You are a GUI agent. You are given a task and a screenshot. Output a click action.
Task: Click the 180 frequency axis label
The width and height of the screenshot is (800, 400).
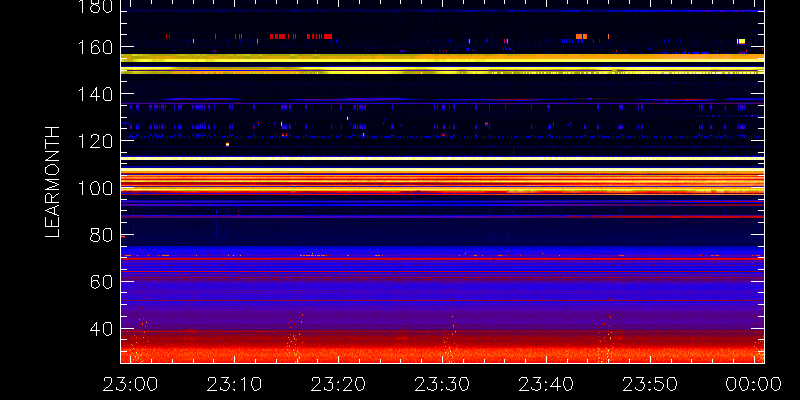96,7
